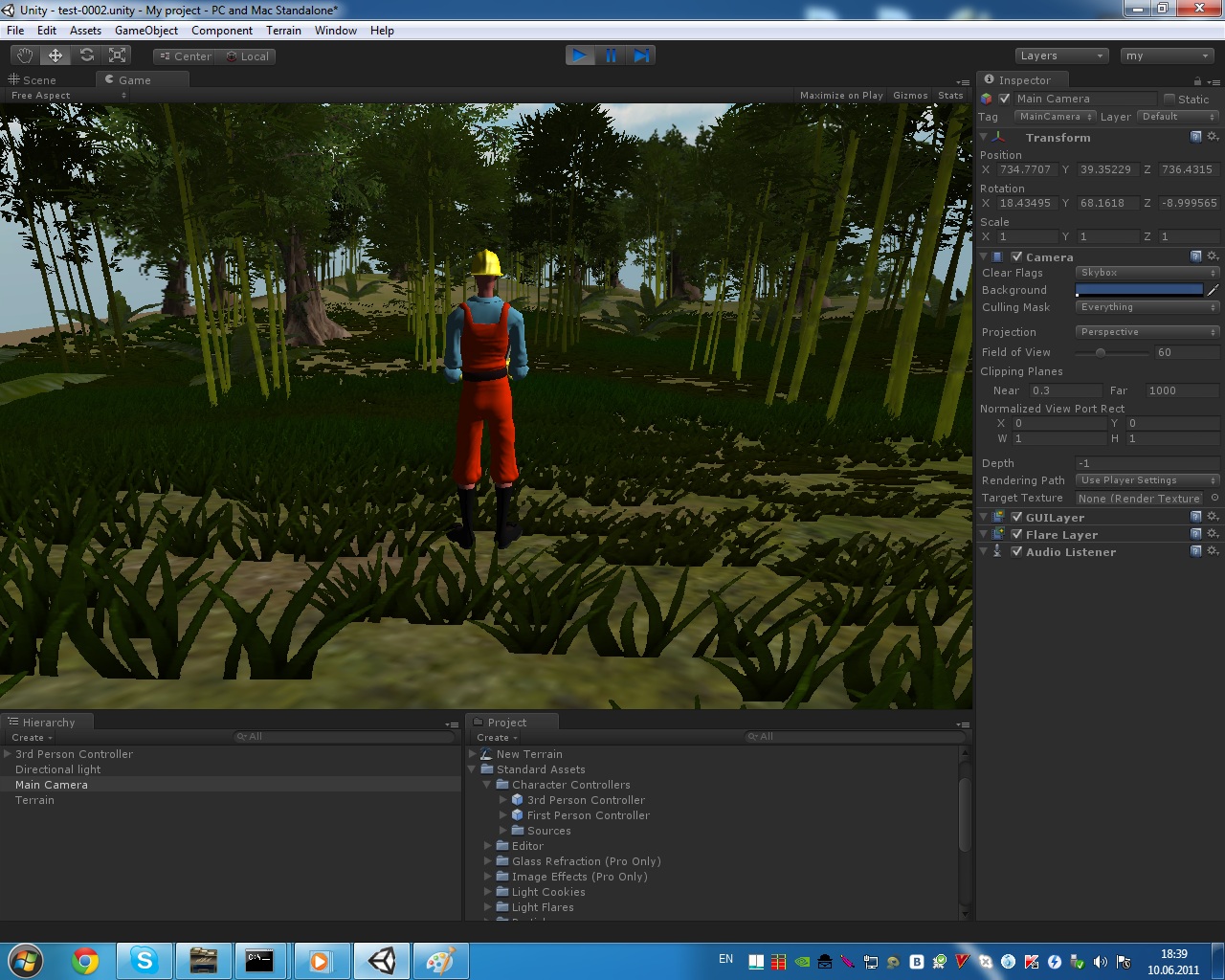Select the Hand tool in the toolbar
This screenshot has height=980, width=1225.
[x=25, y=56]
